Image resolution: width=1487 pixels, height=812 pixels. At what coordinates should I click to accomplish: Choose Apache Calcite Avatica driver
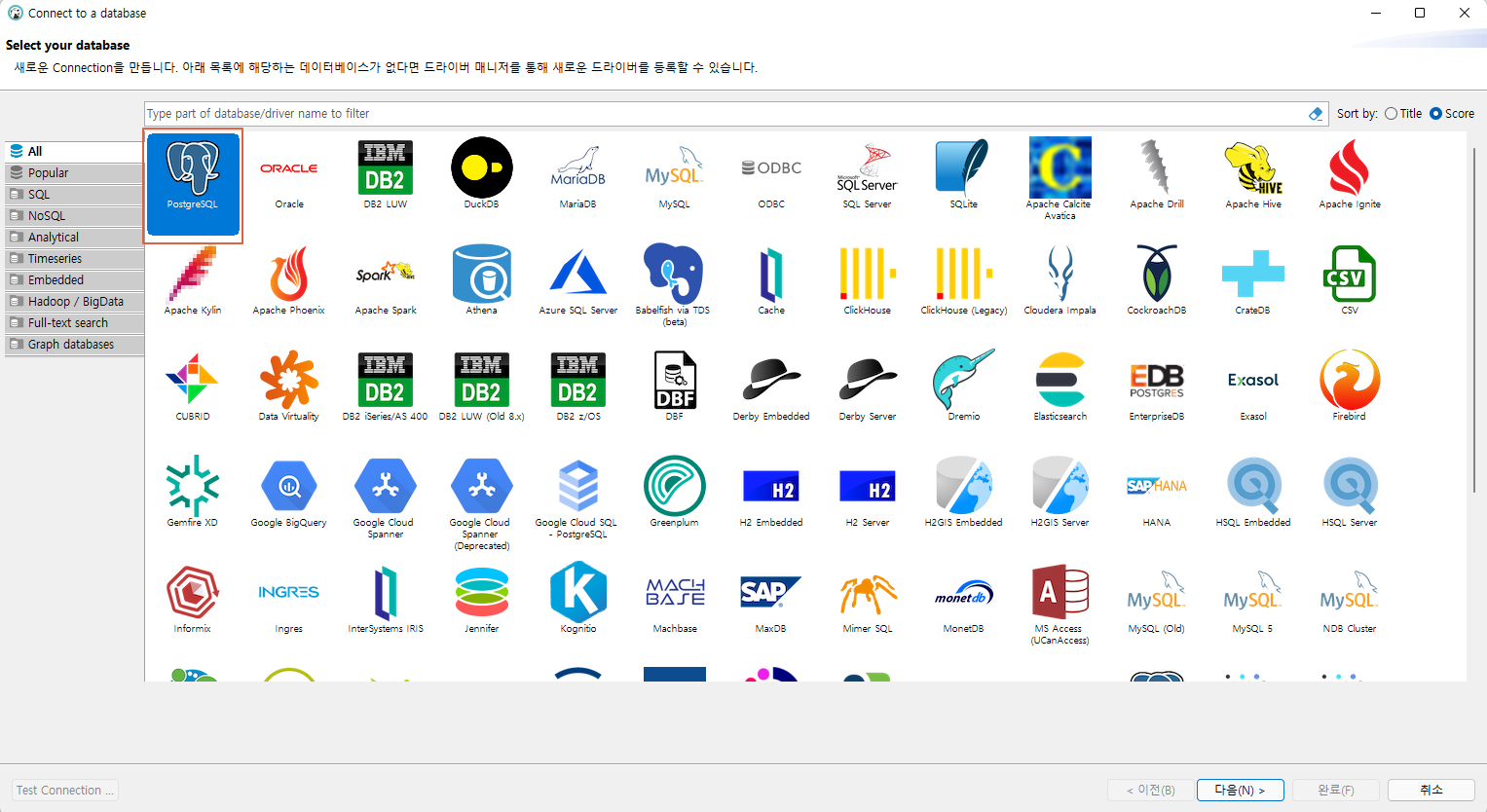coord(1060,178)
